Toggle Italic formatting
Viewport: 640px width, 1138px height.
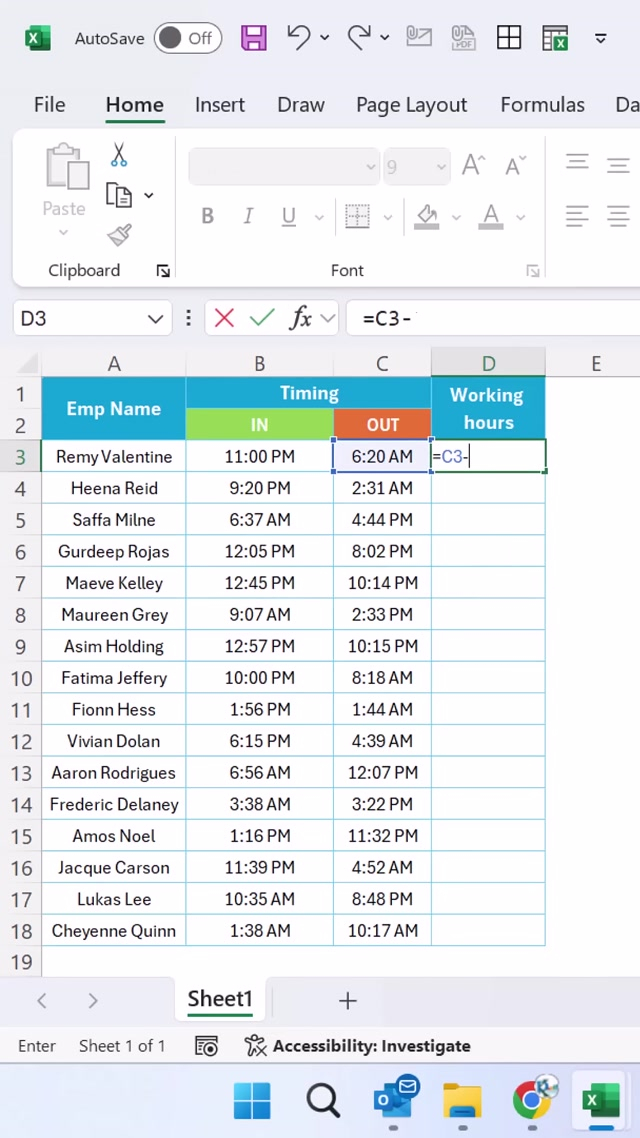coord(248,216)
